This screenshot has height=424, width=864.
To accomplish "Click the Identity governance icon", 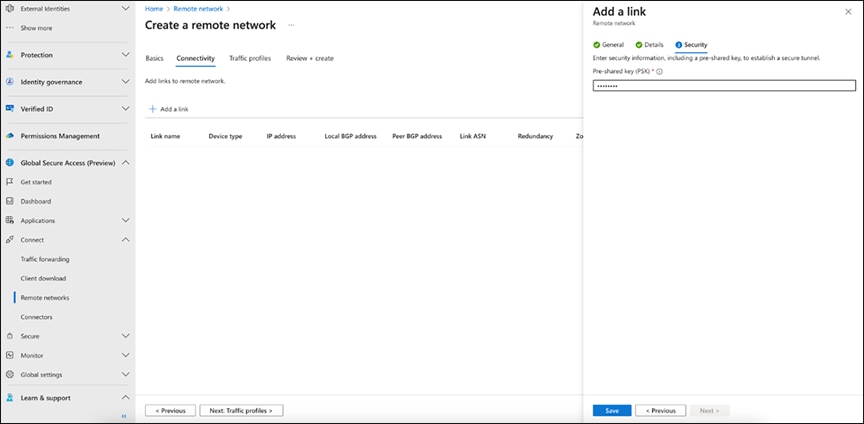I will point(9,82).
